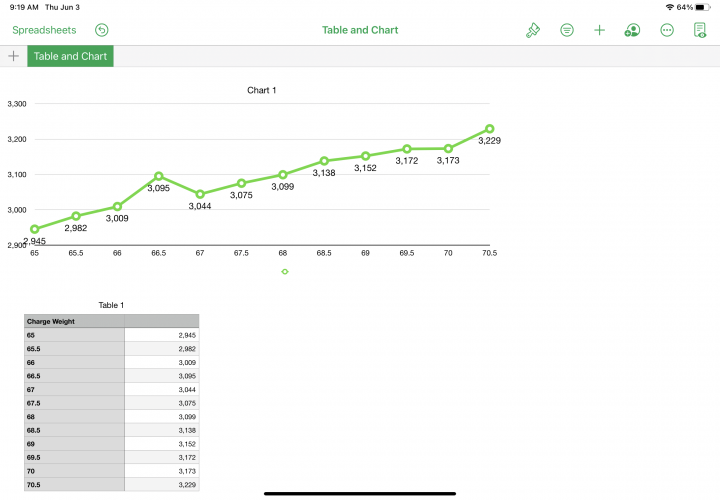Screen dimensions: 720x500
Task: Tap the document view options icon
Action: 700,30
